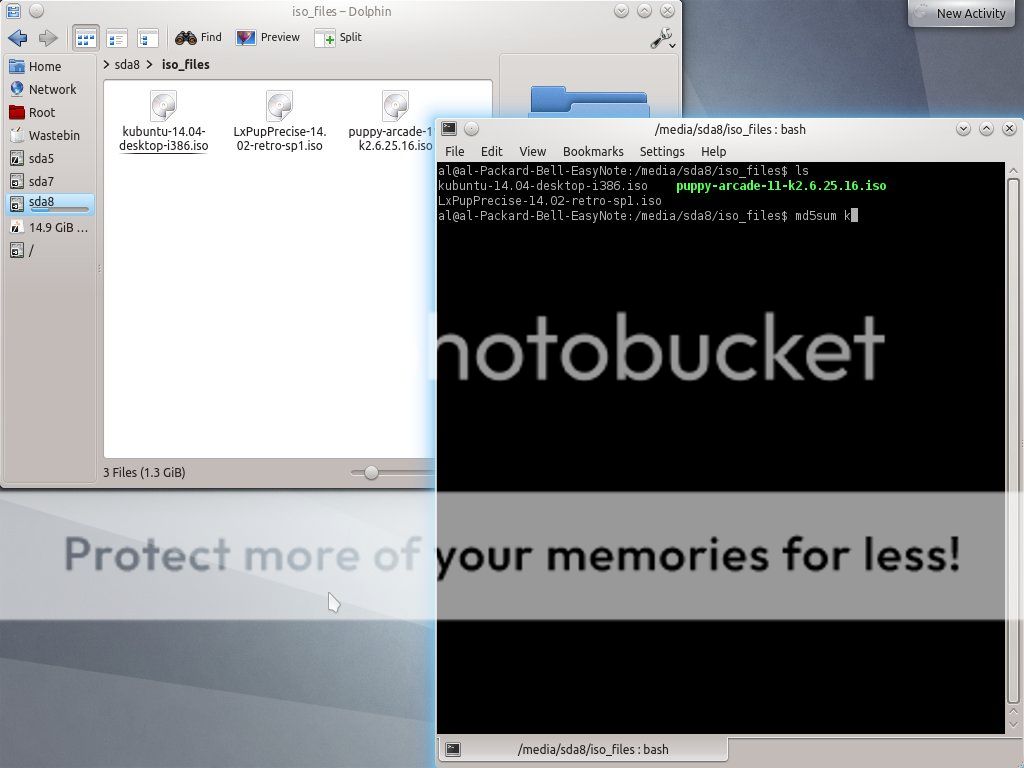Click Konsole scrollbar up arrow

point(1014,172)
